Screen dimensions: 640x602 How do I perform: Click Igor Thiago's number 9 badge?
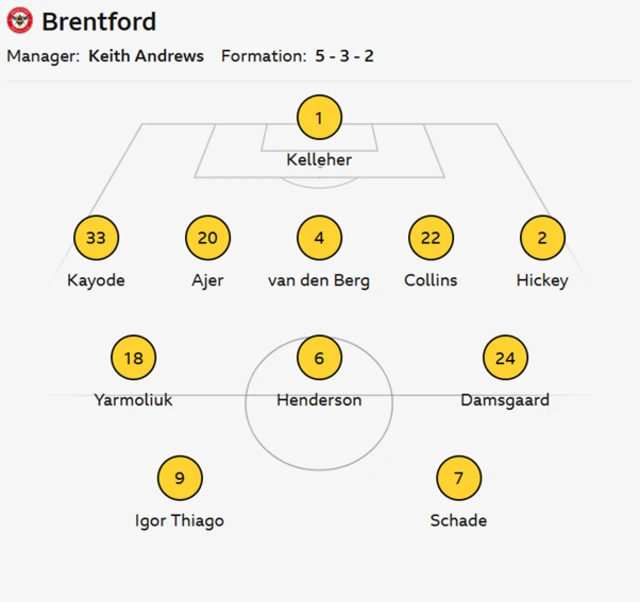point(180,478)
